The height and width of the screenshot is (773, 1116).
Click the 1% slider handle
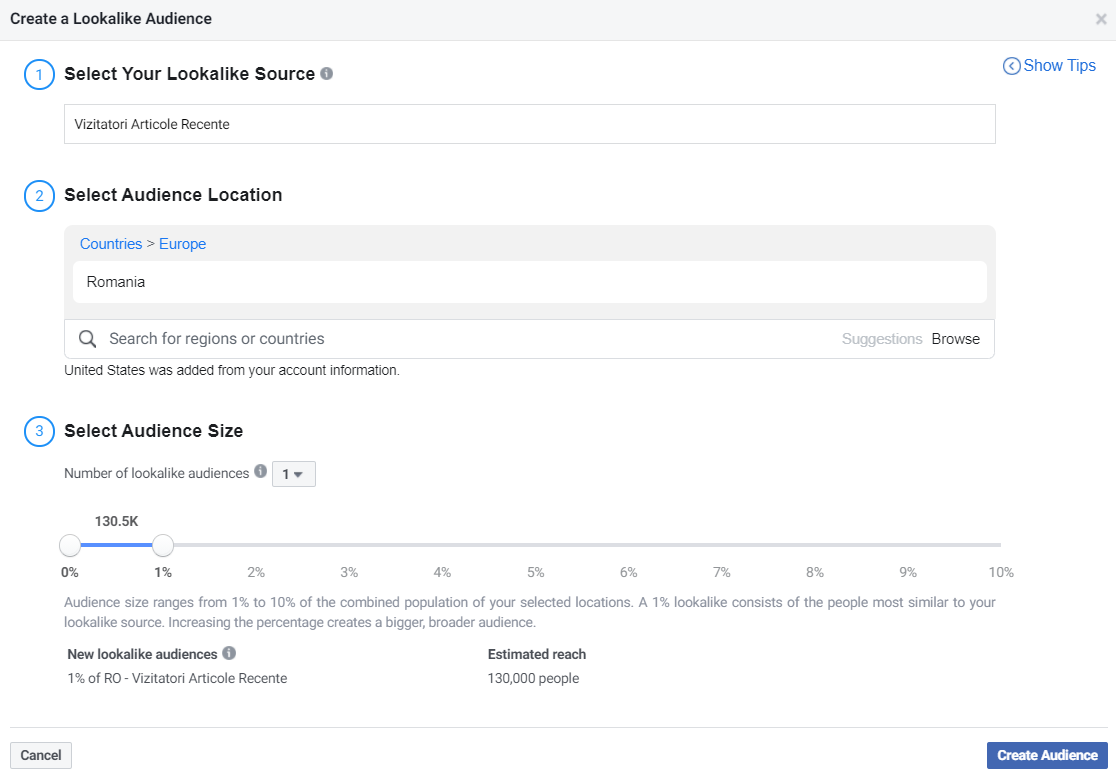click(163, 546)
